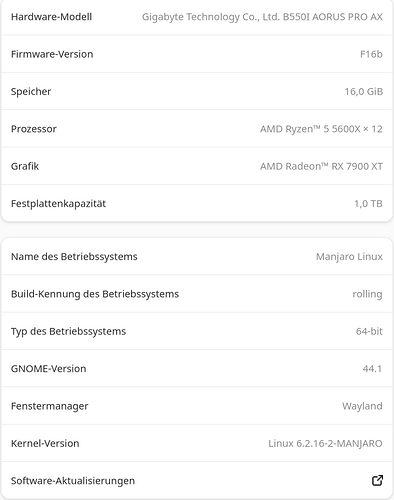
Task: Select the Speicher row label
Action: click(31, 92)
